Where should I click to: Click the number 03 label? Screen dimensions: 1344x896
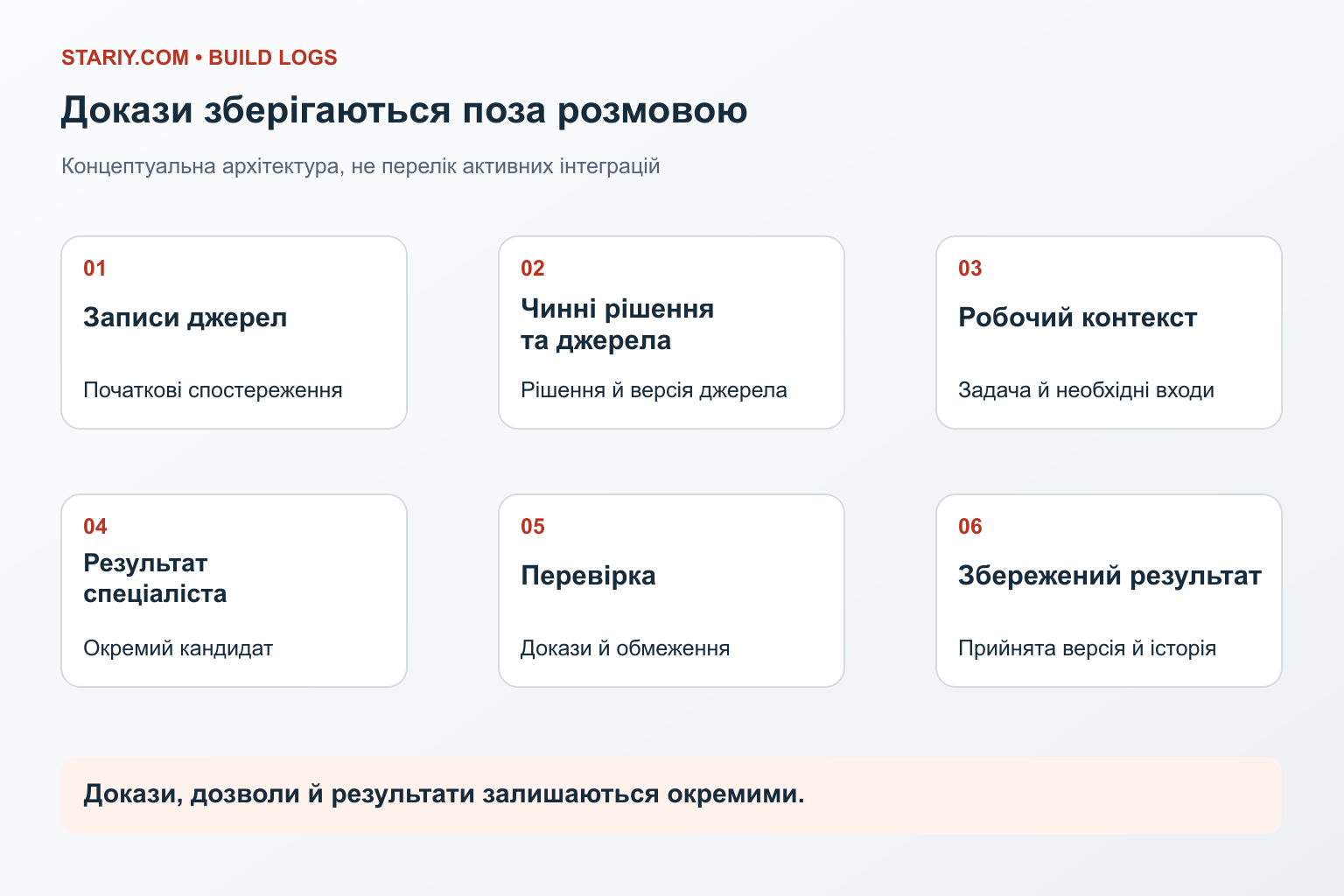pos(969,269)
